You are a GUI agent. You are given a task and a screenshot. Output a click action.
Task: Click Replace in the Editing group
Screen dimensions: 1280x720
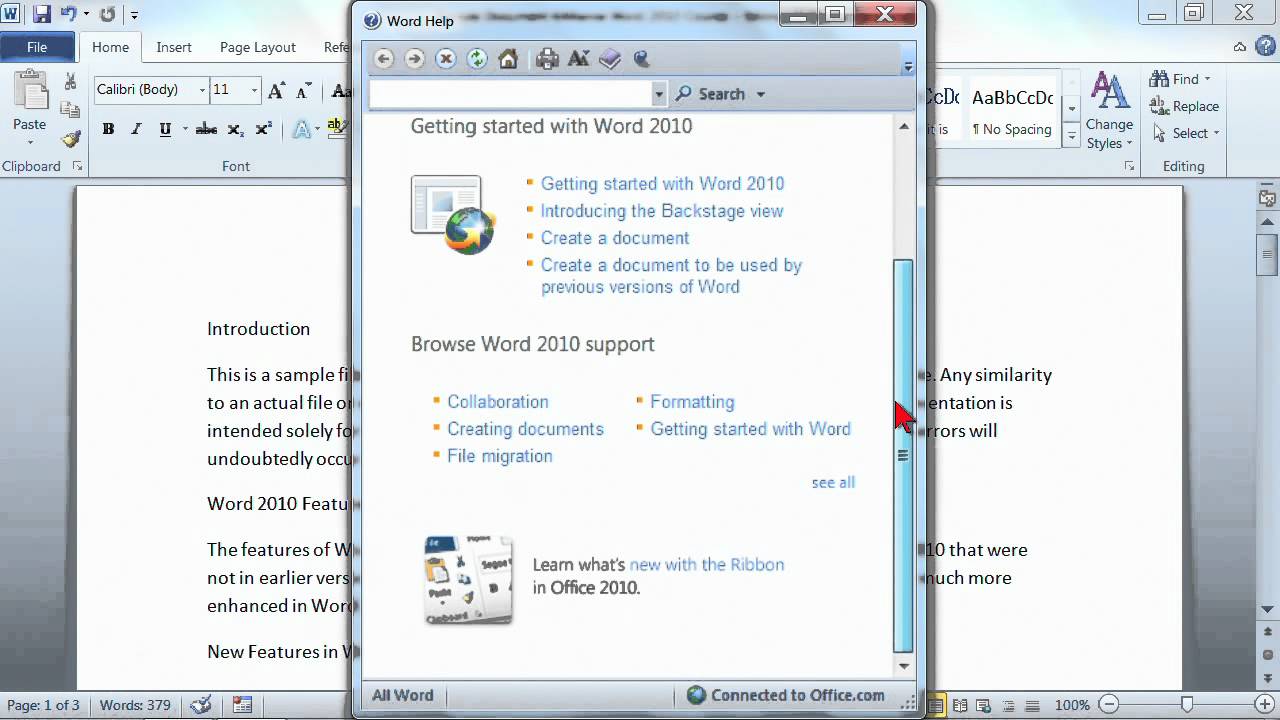(1184, 106)
